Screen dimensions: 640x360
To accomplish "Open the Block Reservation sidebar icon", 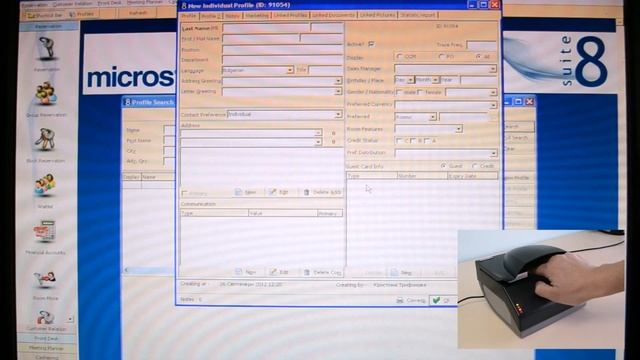I will (45, 139).
